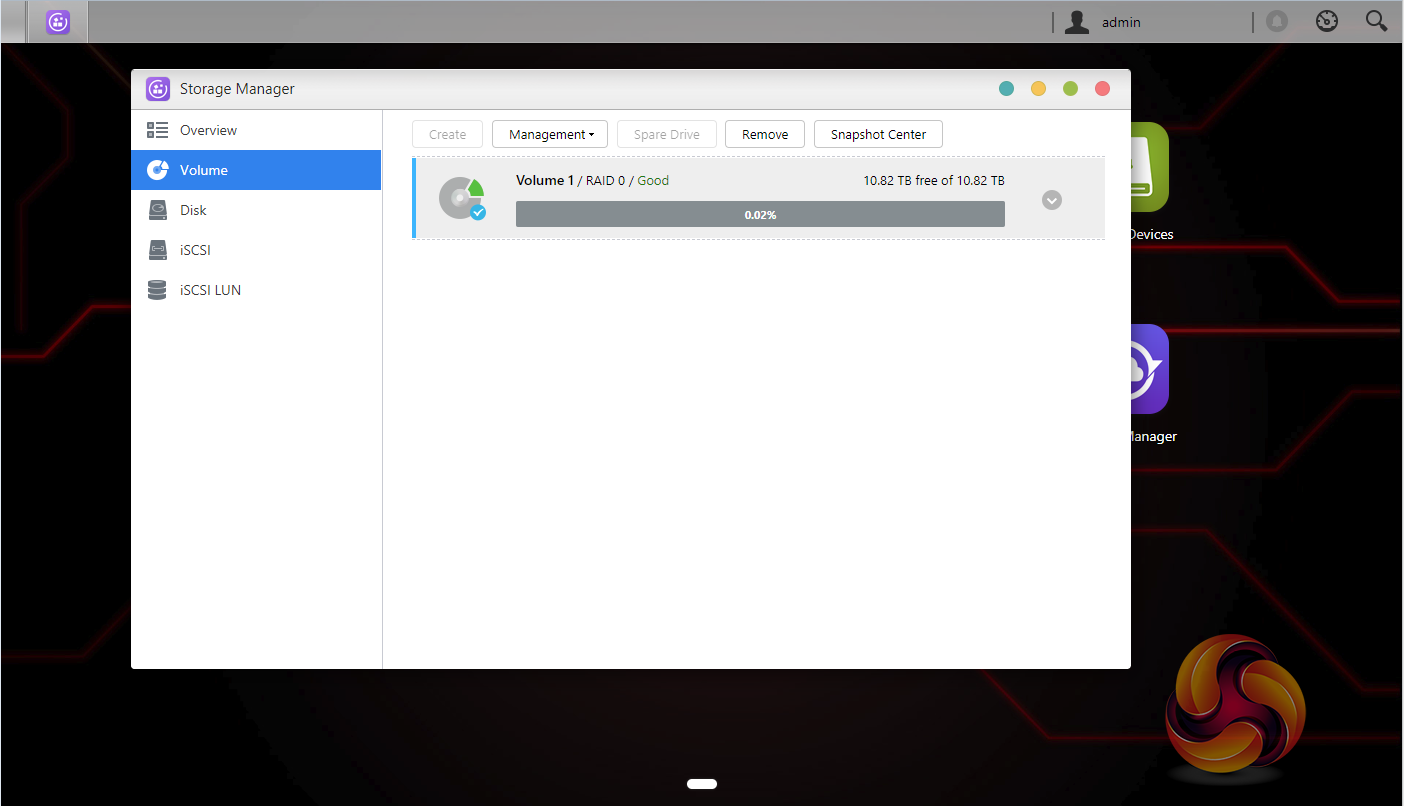Go to the Disk section
The width and height of the screenshot is (1404, 806).
click(256, 210)
